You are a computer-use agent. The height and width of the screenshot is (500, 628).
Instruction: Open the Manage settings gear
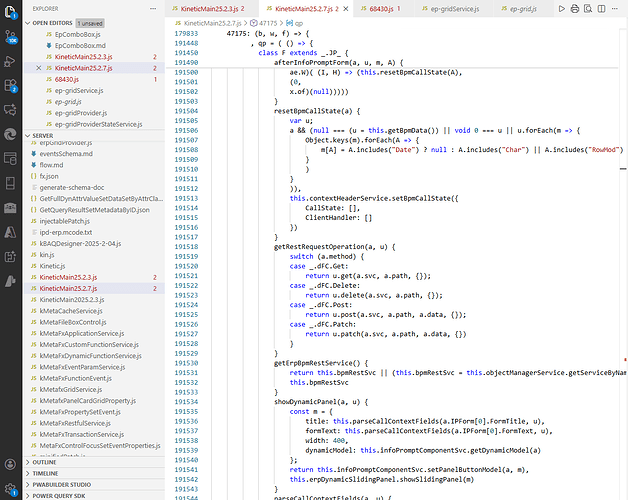coord(10,489)
